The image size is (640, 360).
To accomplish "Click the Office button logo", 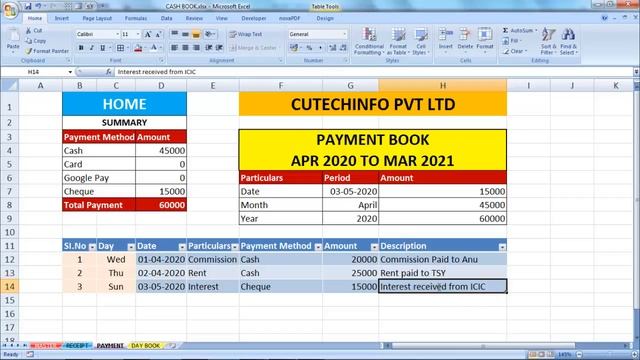I will pyautogui.click(x=9, y=9).
